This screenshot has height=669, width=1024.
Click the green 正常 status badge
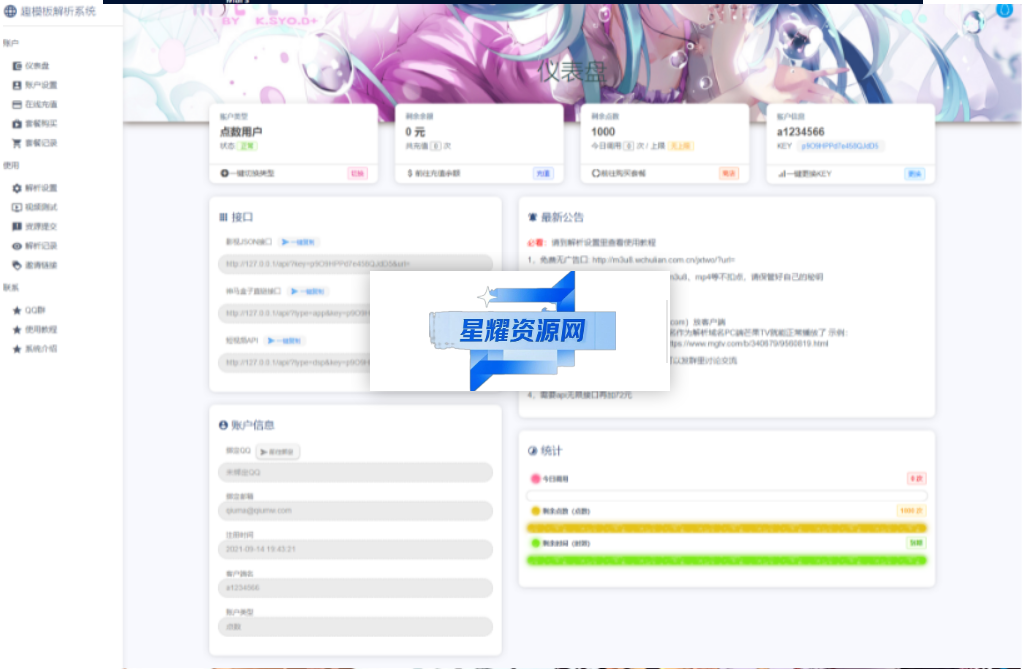pyautogui.click(x=248, y=146)
